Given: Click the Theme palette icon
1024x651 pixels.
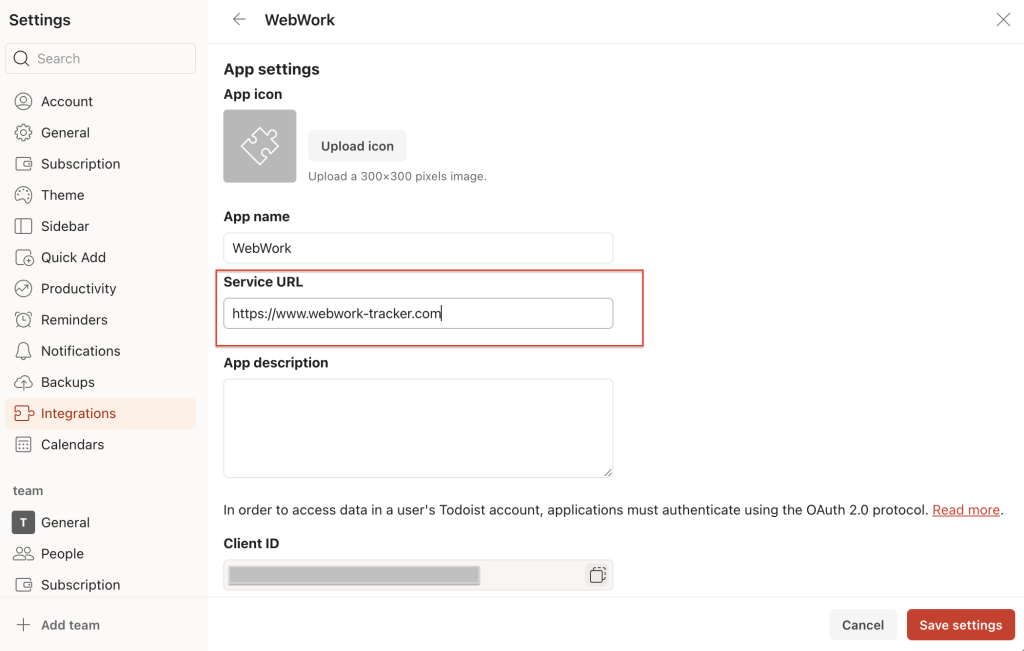Looking at the screenshot, I should [x=23, y=195].
